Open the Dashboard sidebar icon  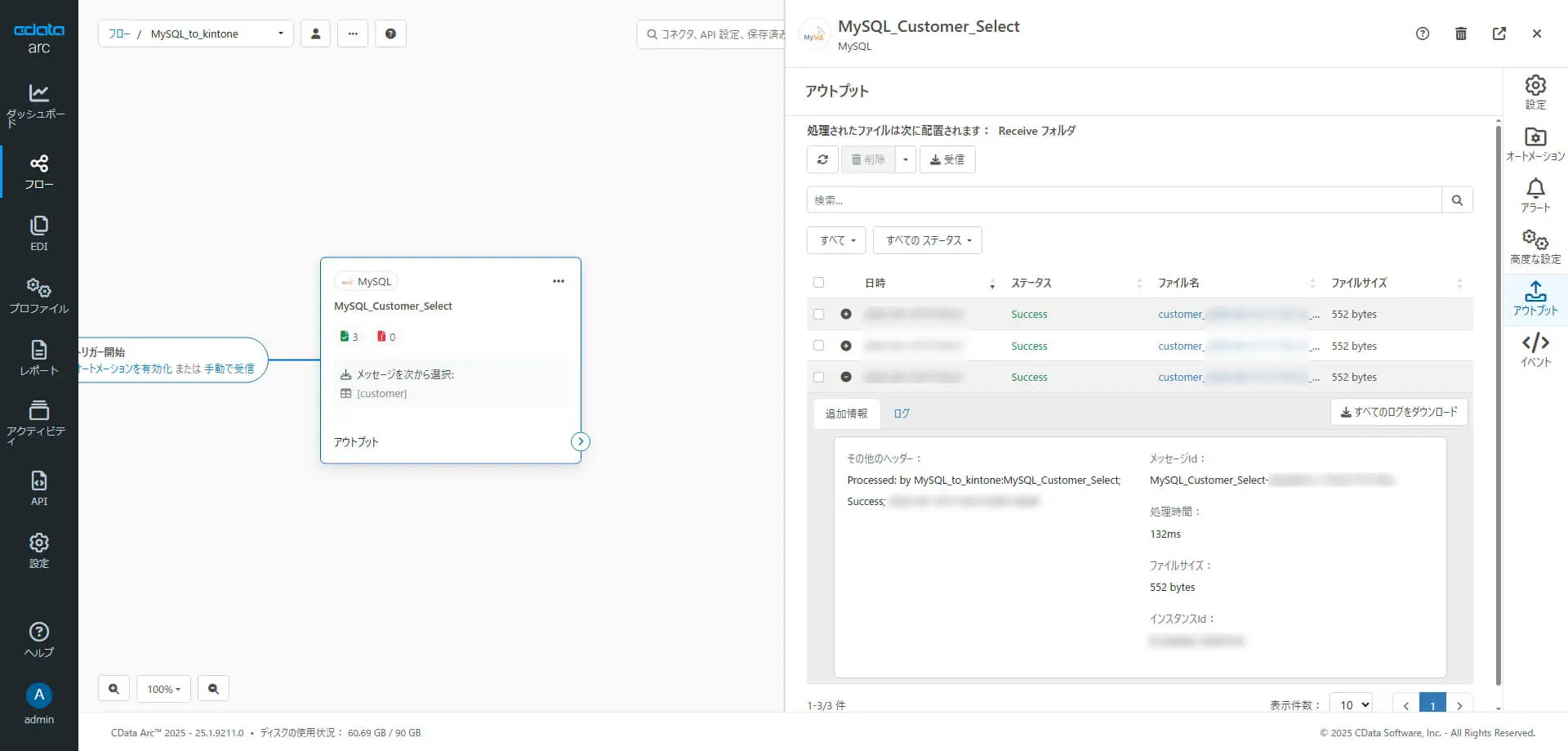[38, 105]
